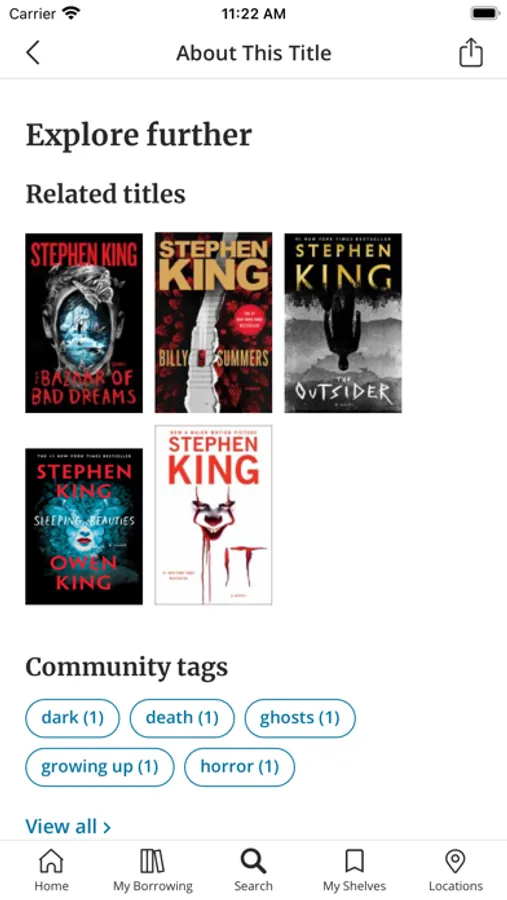Image resolution: width=507 pixels, height=900 pixels.
Task: Go to Home tab icon
Action: tap(51, 862)
